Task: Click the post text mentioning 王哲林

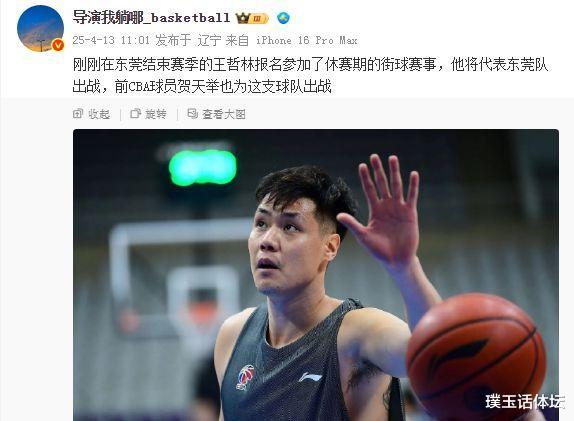Action: click(x=310, y=76)
